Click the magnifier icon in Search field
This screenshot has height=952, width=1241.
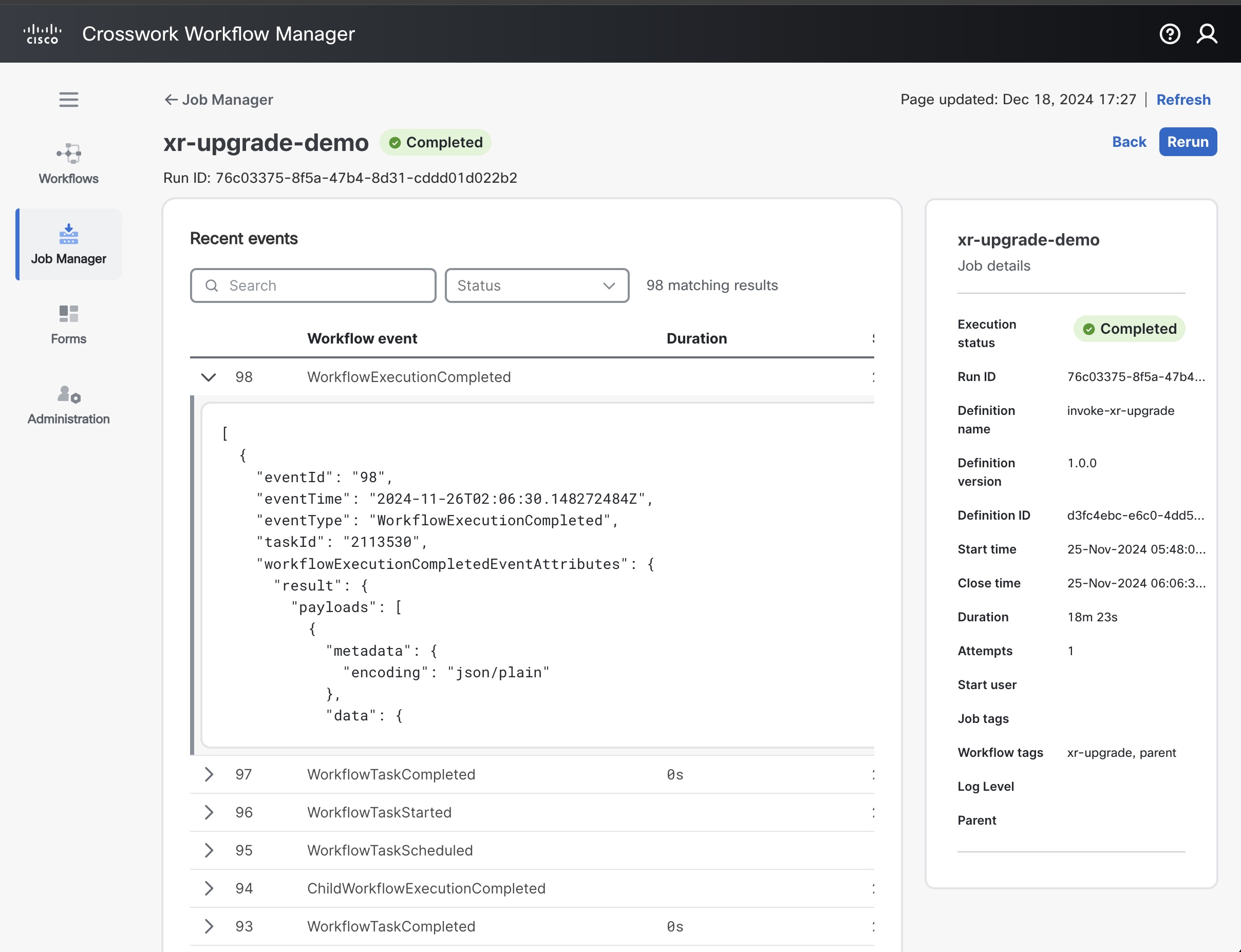[x=212, y=285]
